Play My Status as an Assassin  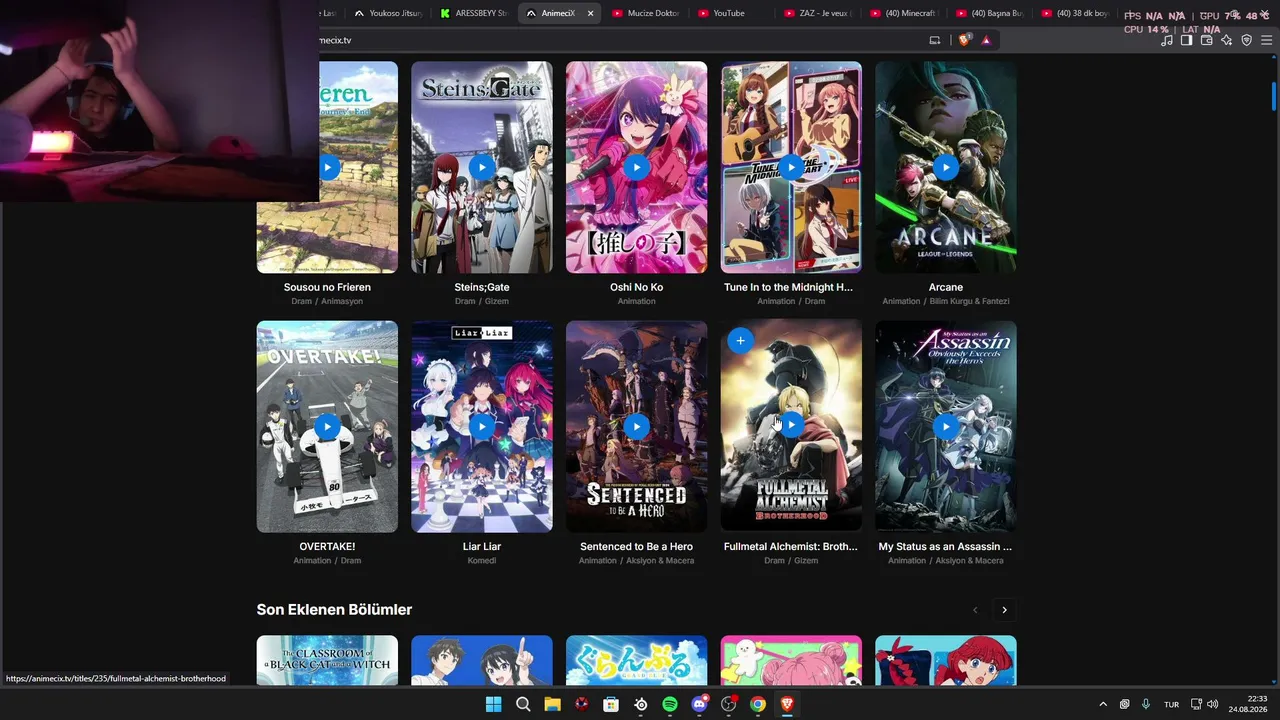[x=946, y=427]
